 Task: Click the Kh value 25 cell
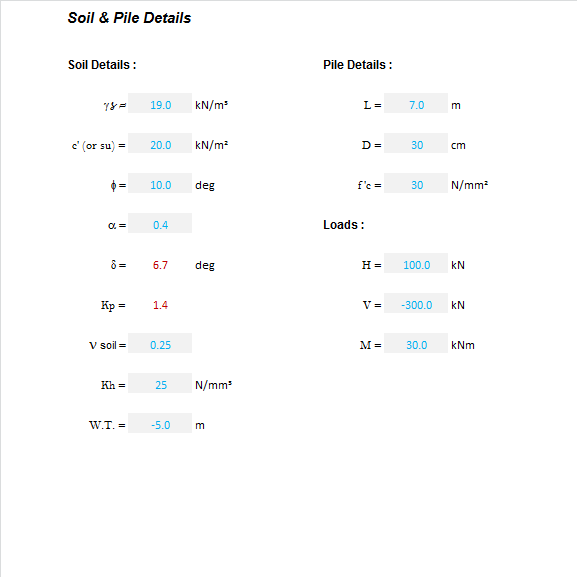click(160, 383)
